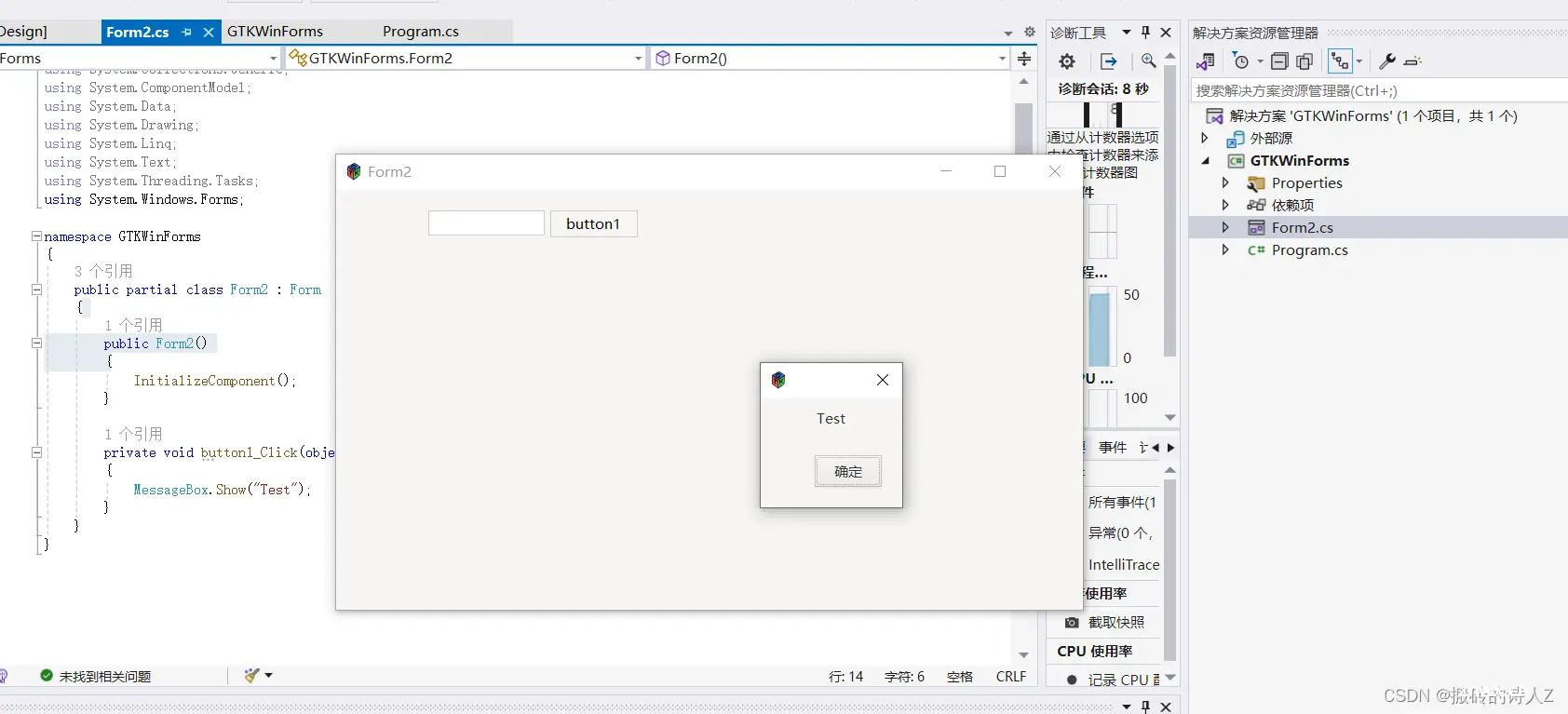Click preview selected items icon
This screenshot has width=1568, height=714.
(1413, 61)
